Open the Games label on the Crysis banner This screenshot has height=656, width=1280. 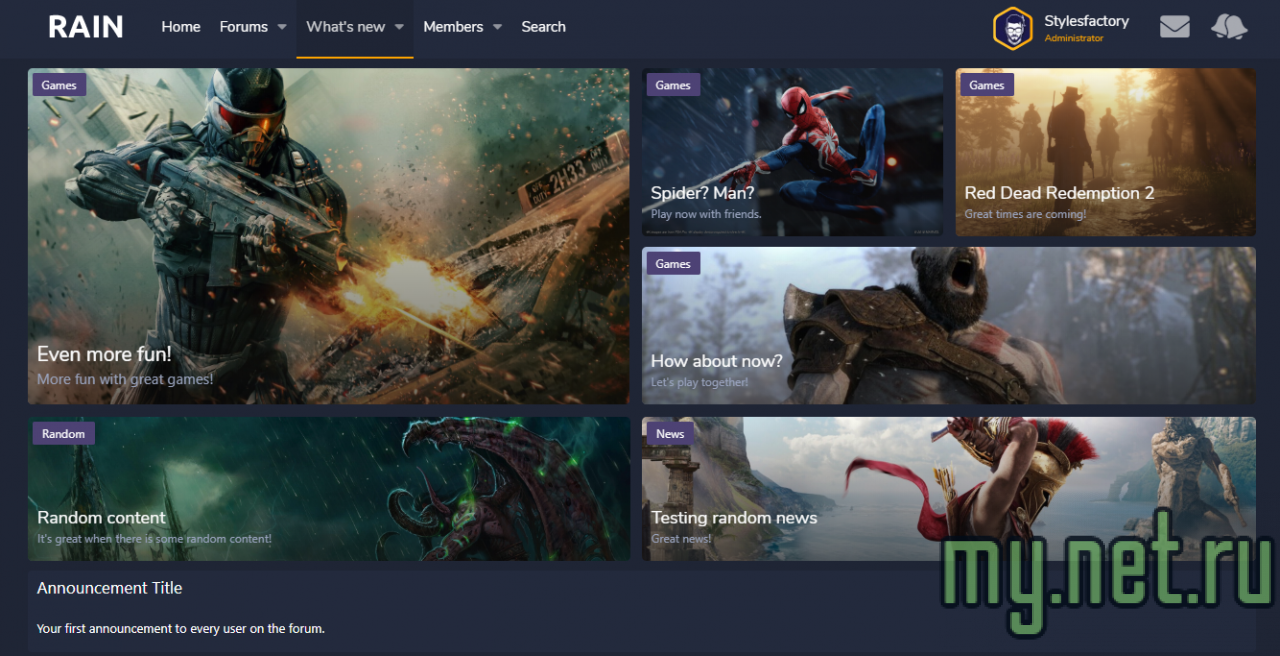(x=58, y=85)
